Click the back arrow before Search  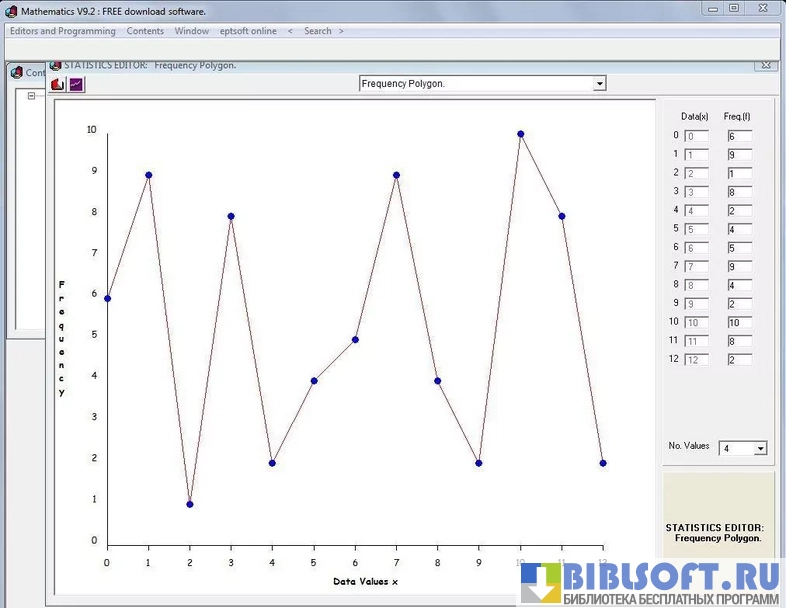pos(290,31)
